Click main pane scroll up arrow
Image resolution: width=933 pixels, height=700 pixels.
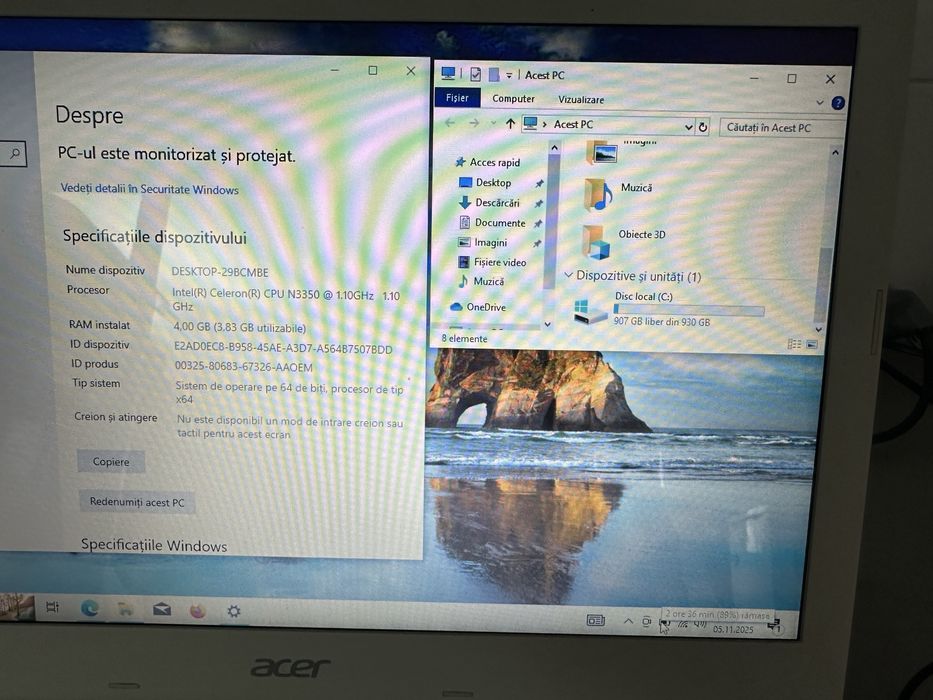835,152
